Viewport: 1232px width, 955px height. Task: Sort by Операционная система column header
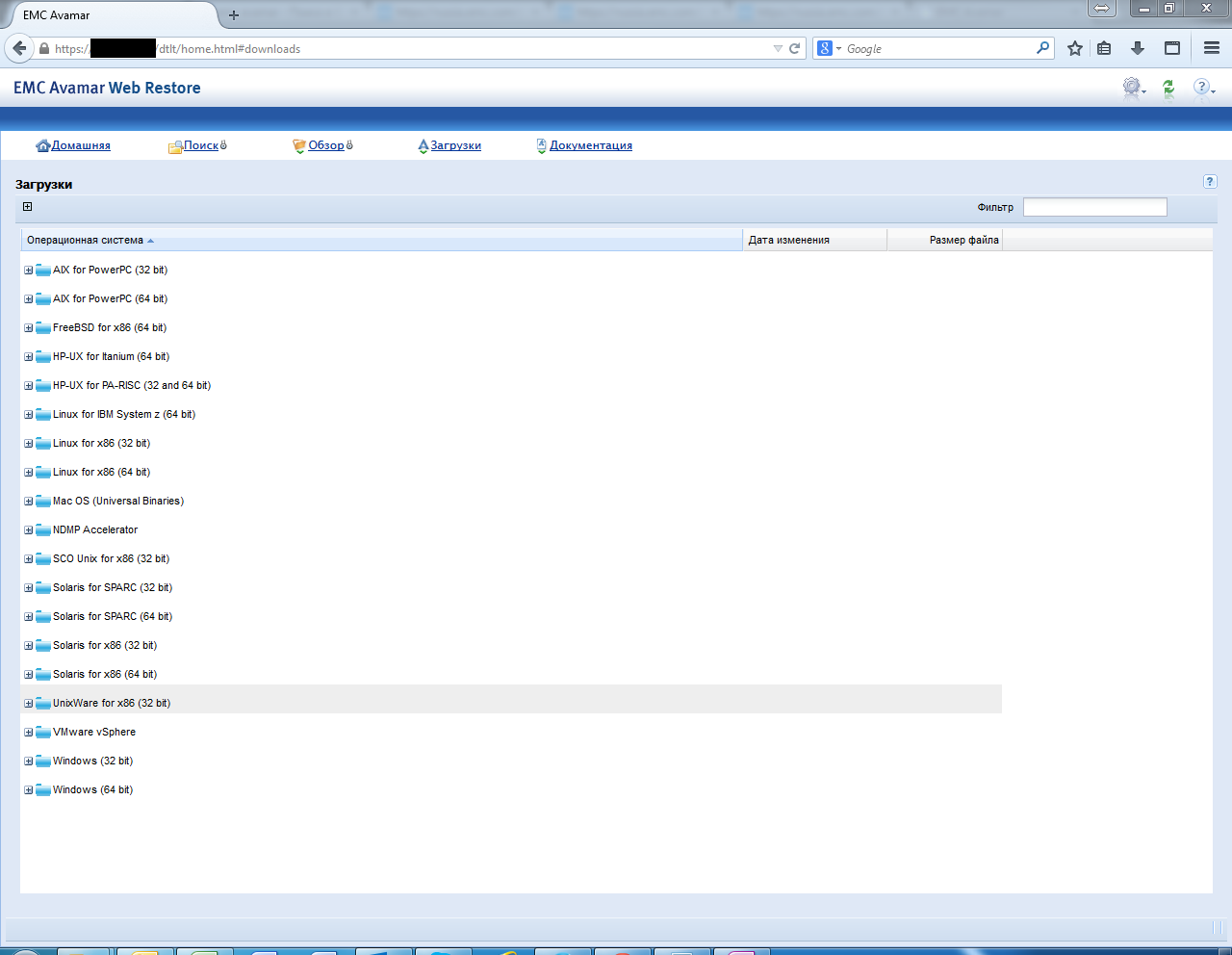381,240
